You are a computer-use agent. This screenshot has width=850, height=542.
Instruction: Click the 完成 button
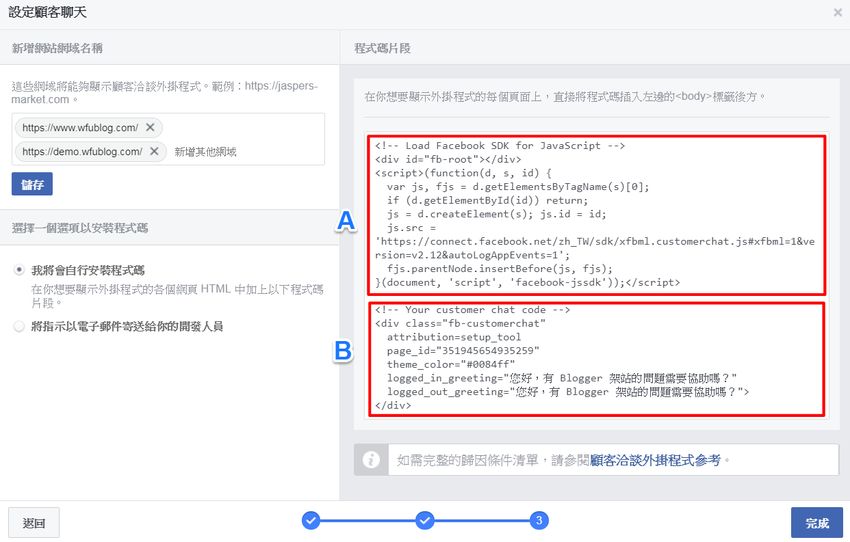coord(816,523)
